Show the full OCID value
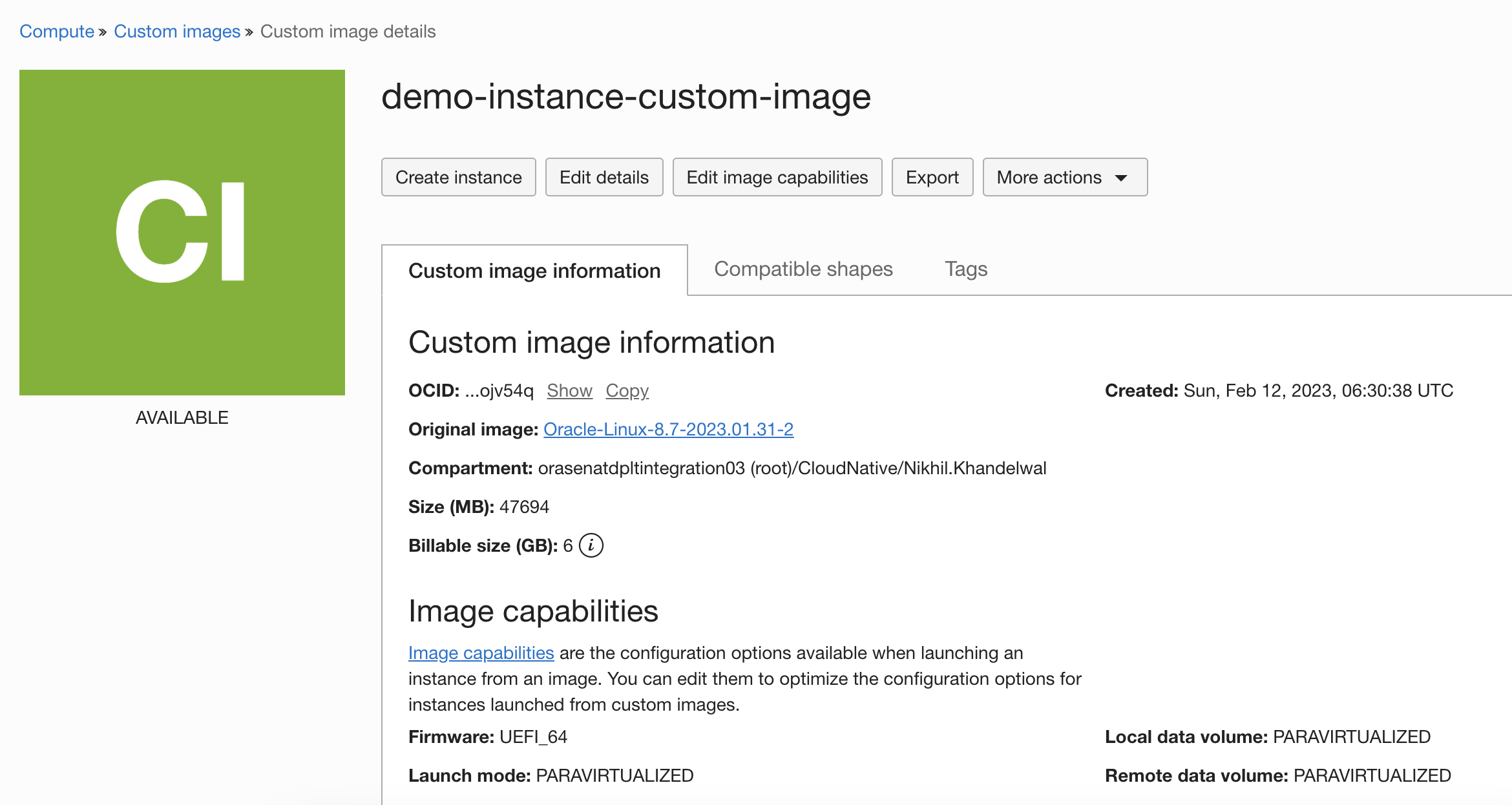Image resolution: width=1512 pixels, height=805 pixels. (569, 390)
